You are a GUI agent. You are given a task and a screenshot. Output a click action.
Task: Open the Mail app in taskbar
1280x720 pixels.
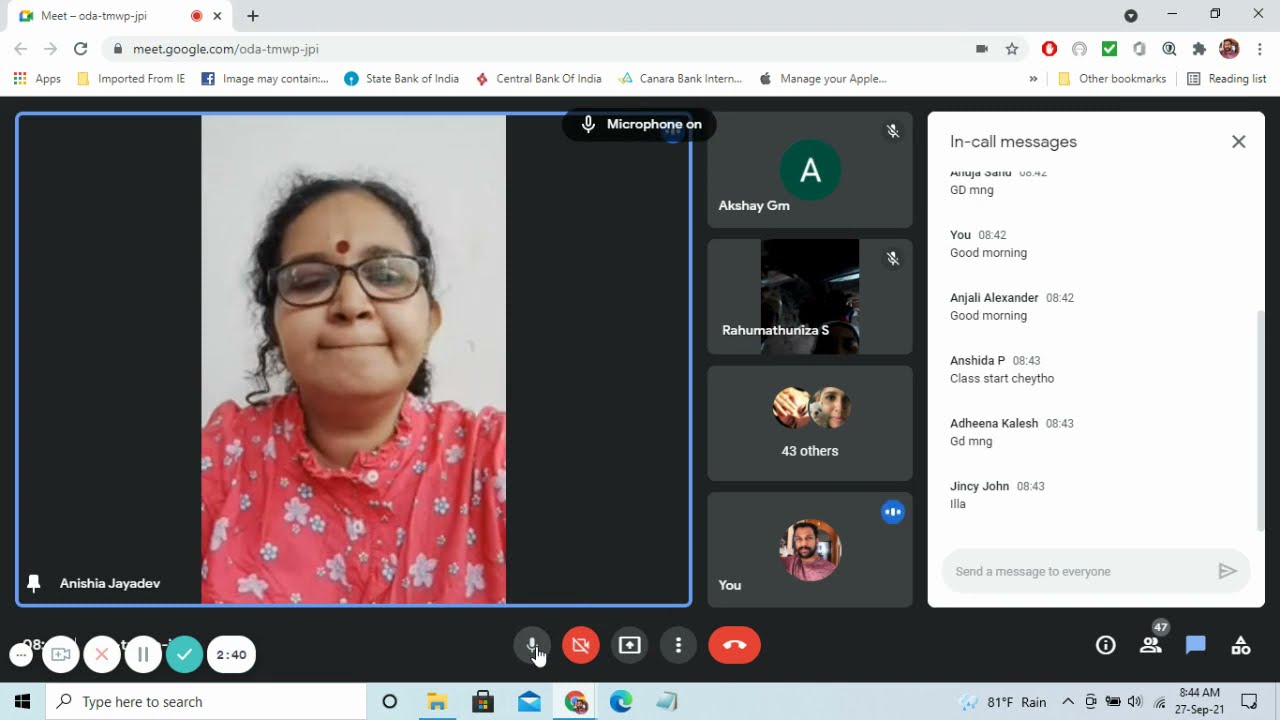click(529, 701)
